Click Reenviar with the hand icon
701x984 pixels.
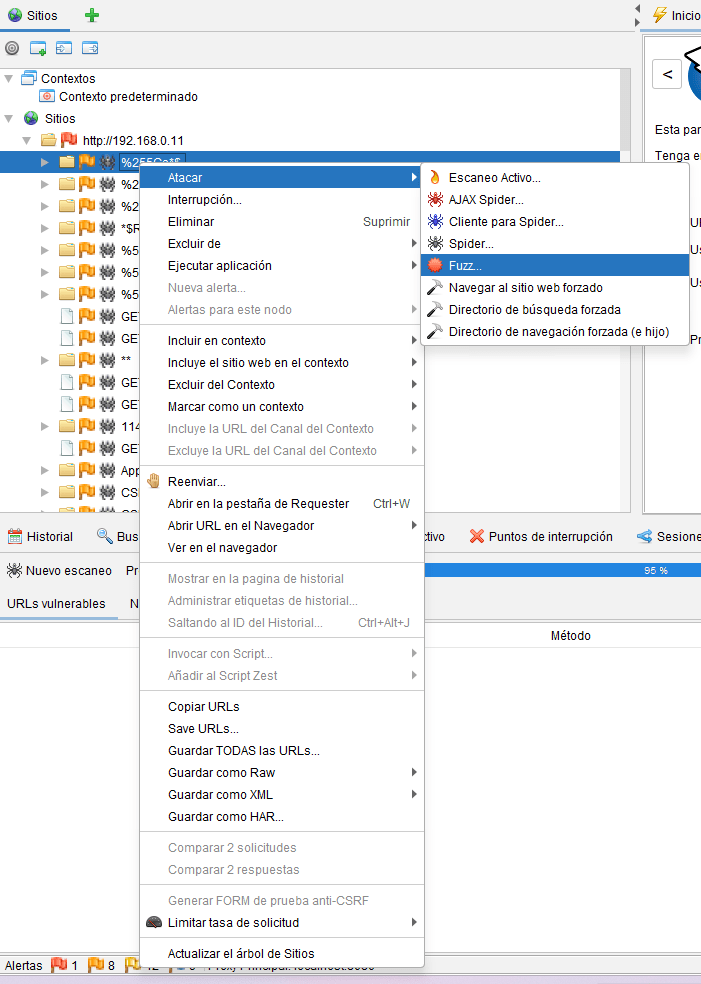tap(196, 481)
